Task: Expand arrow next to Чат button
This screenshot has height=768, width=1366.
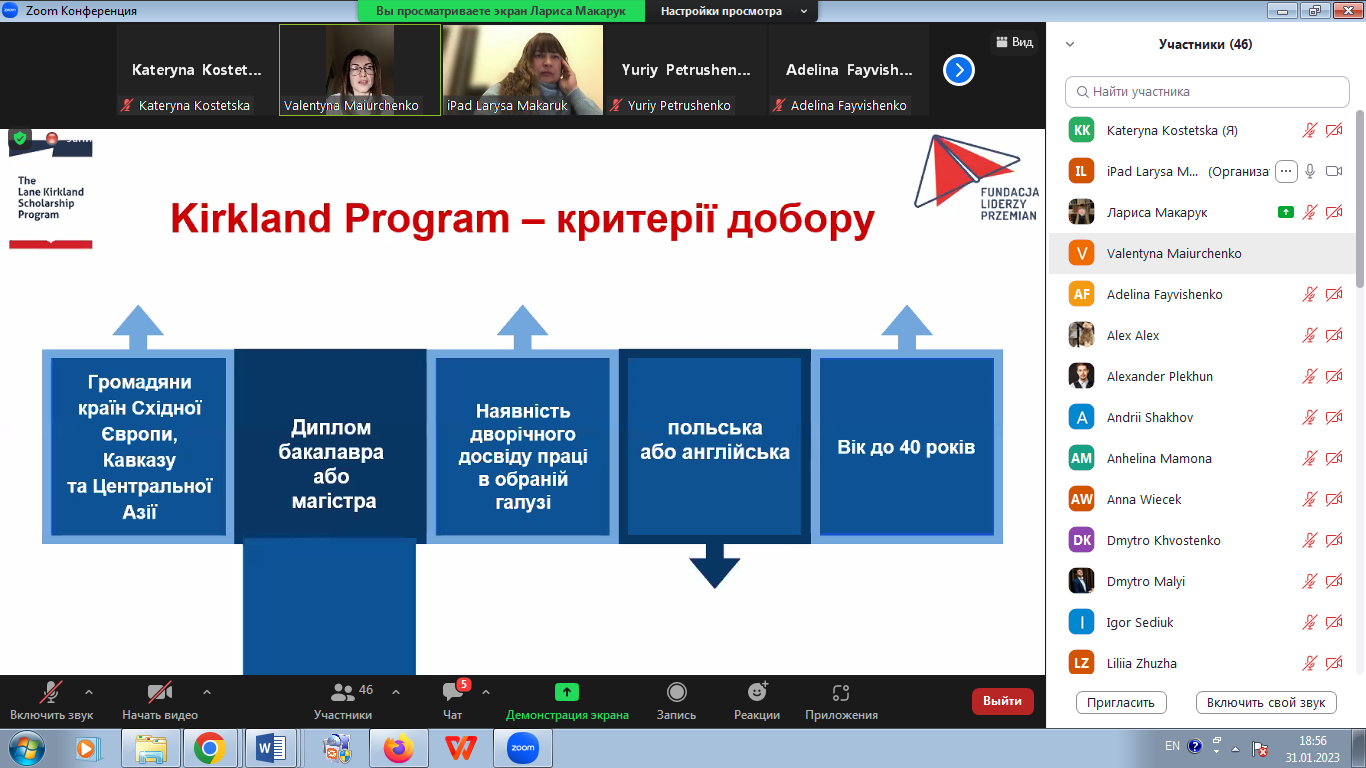Action: click(486, 692)
